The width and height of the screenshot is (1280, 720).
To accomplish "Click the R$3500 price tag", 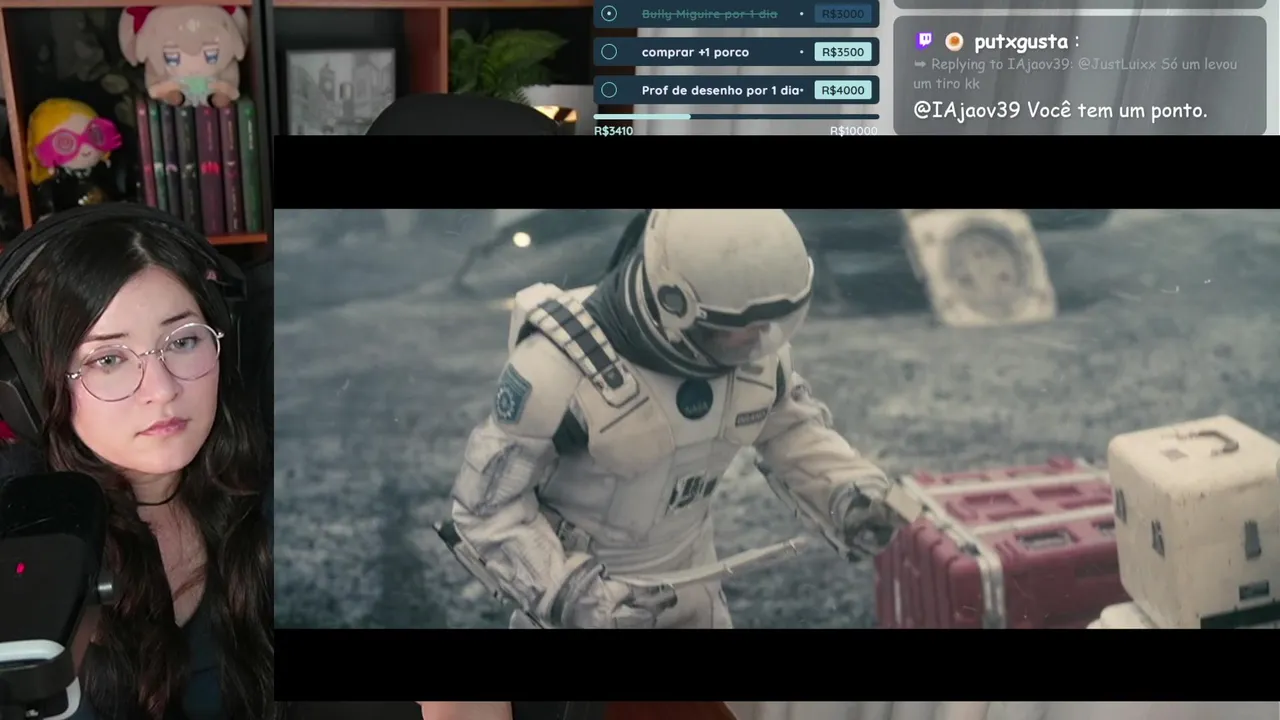I will tap(842, 52).
